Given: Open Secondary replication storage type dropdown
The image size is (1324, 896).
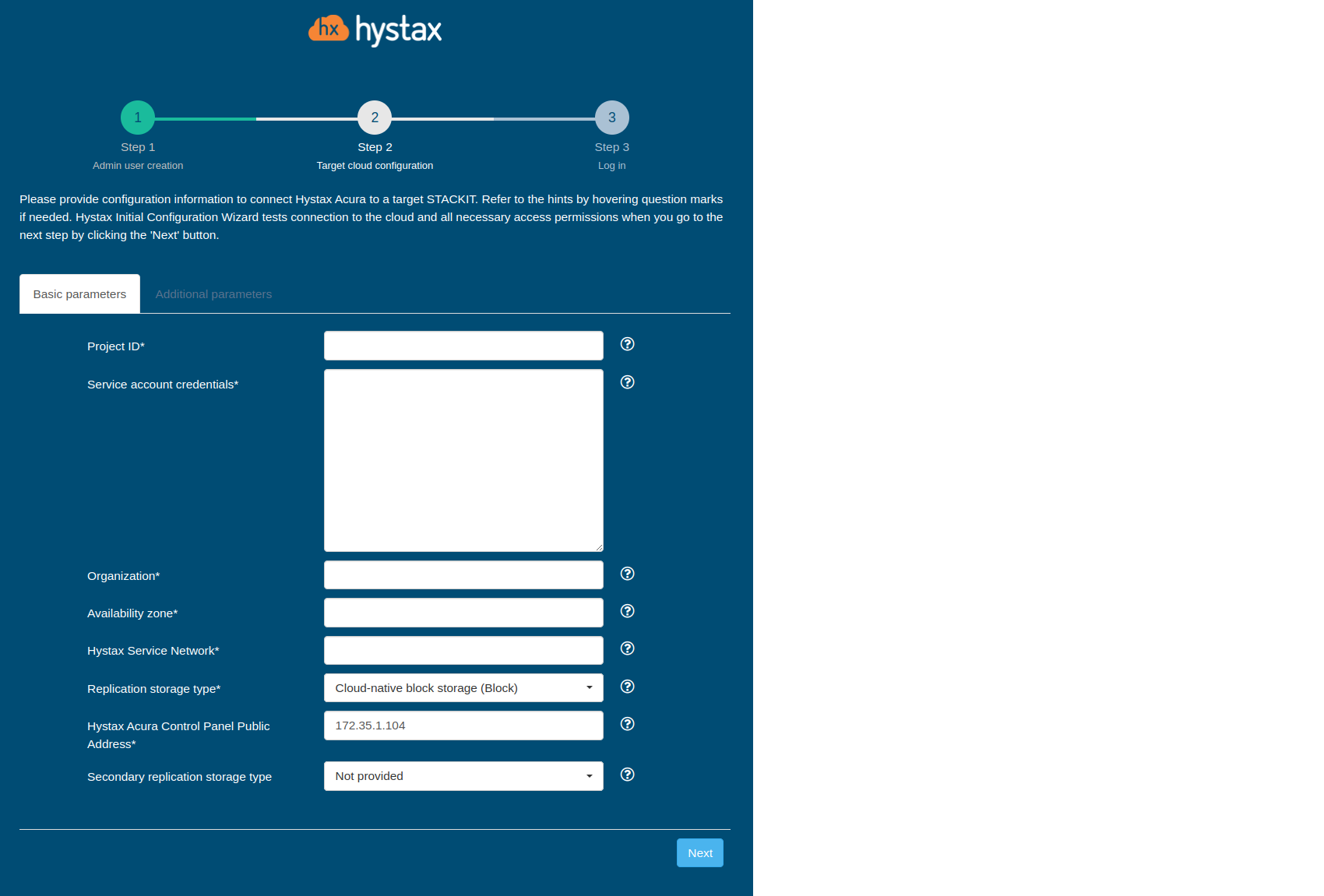Looking at the screenshot, I should [463, 776].
